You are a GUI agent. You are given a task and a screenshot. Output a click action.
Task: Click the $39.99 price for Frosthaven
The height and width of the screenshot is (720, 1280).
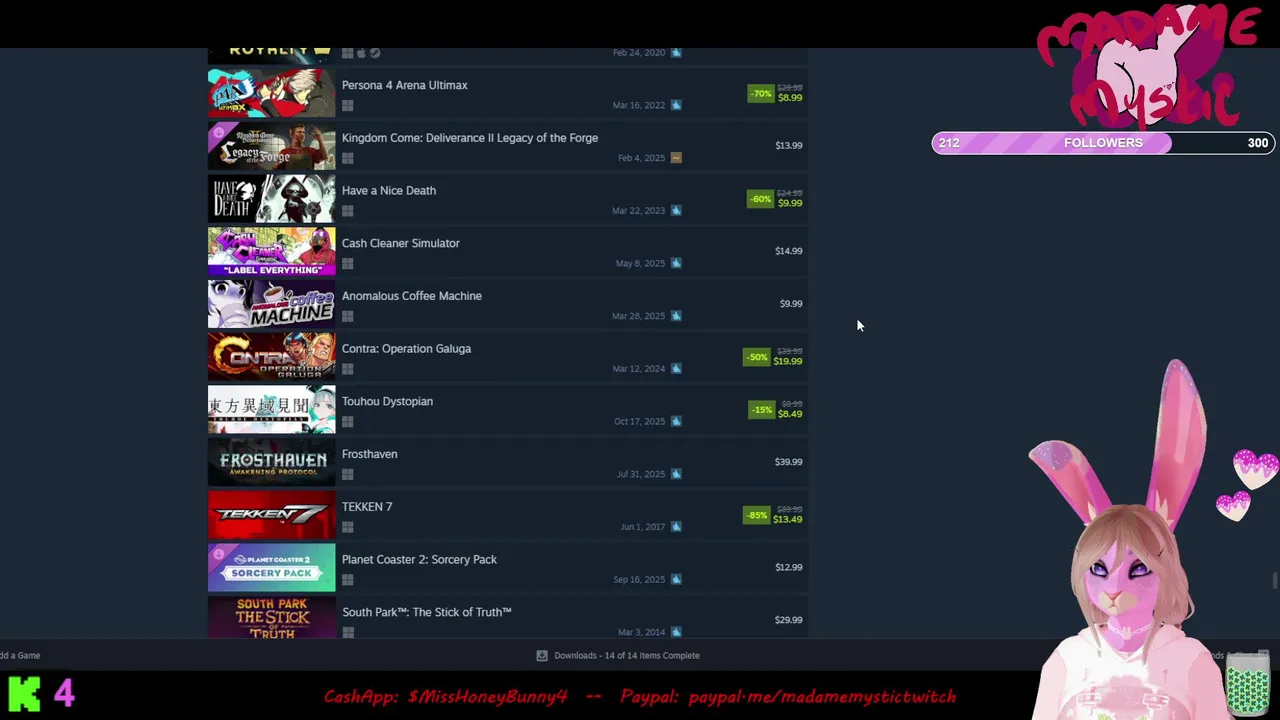[789, 462]
